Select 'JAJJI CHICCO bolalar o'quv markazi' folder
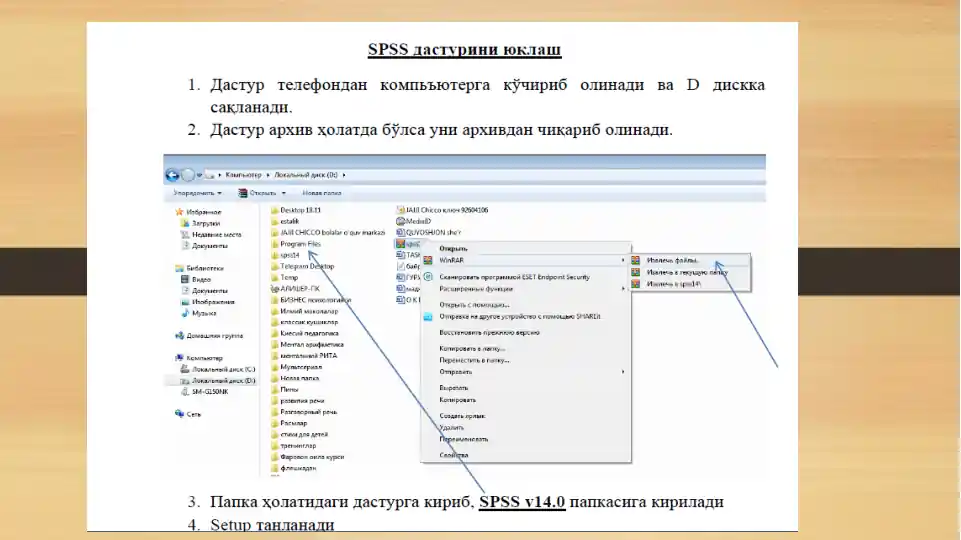 tap(333, 233)
